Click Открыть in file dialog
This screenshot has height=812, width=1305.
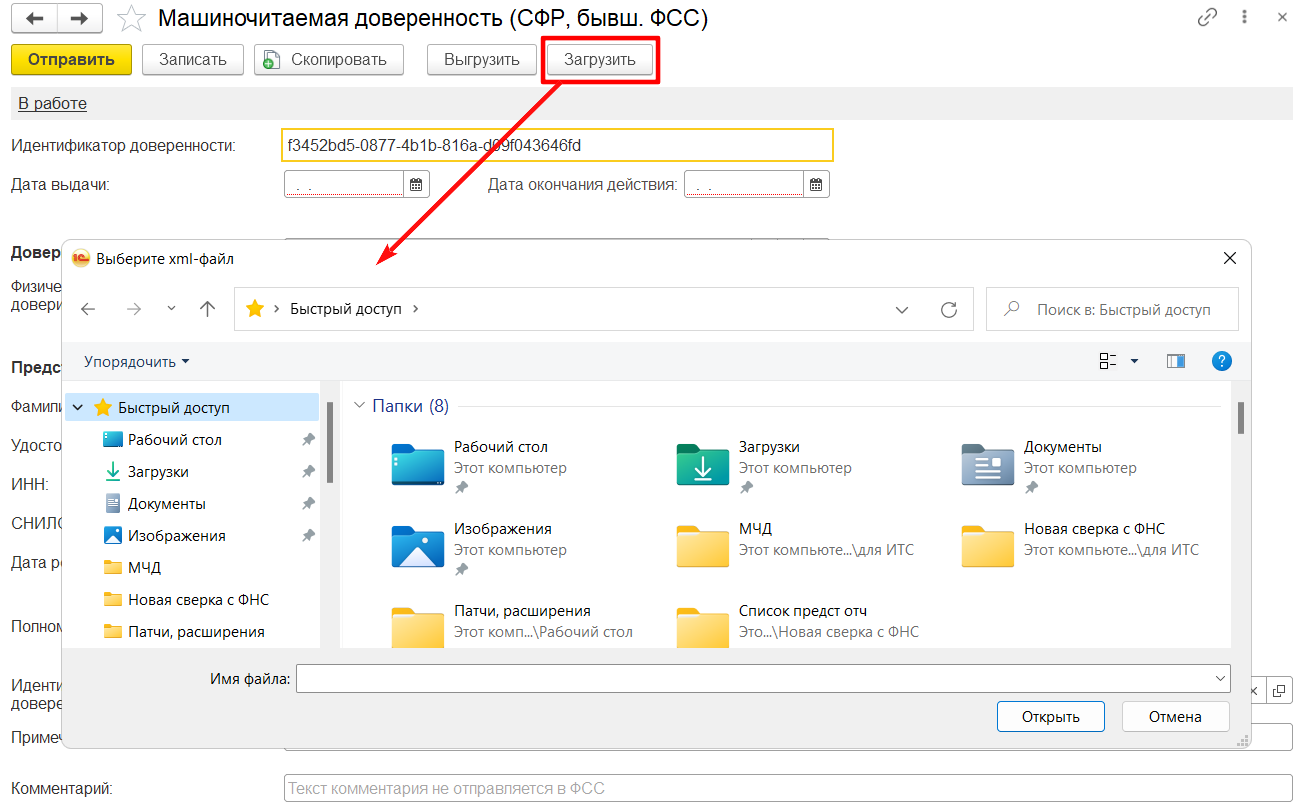point(1051,716)
